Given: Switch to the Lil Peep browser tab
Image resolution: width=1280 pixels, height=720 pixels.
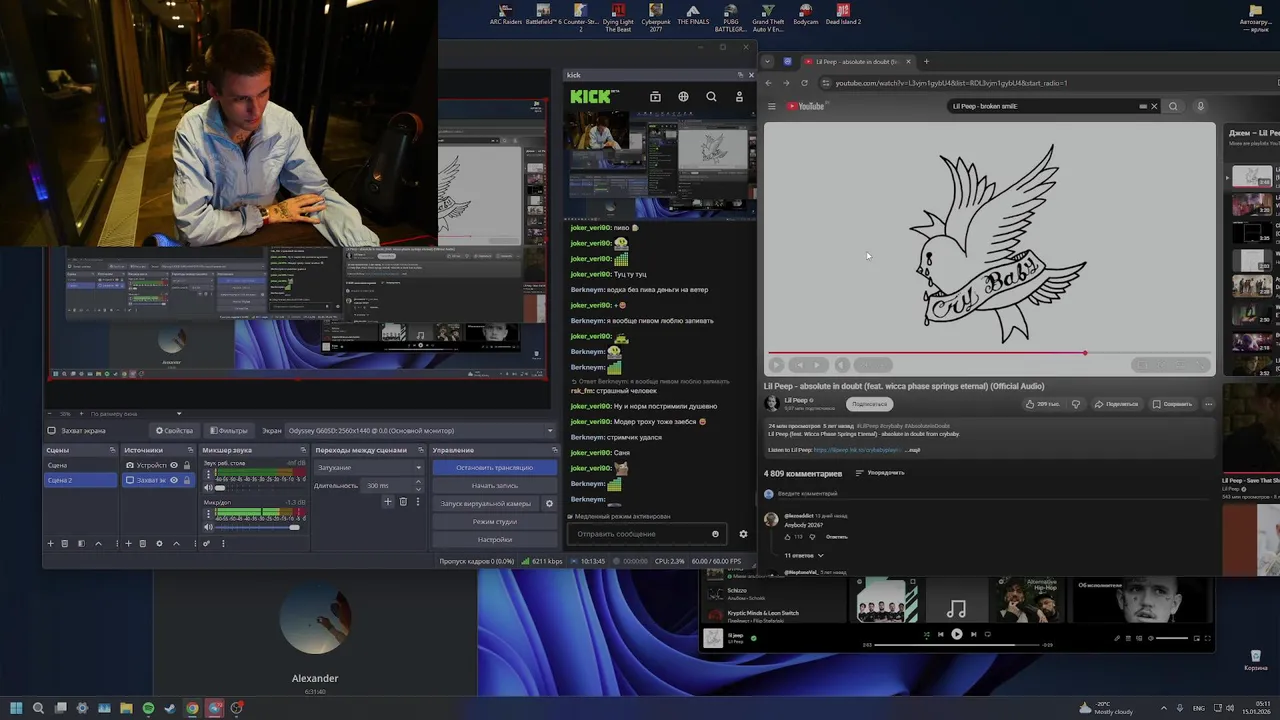Looking at the screenshot, I should point(856,62).
